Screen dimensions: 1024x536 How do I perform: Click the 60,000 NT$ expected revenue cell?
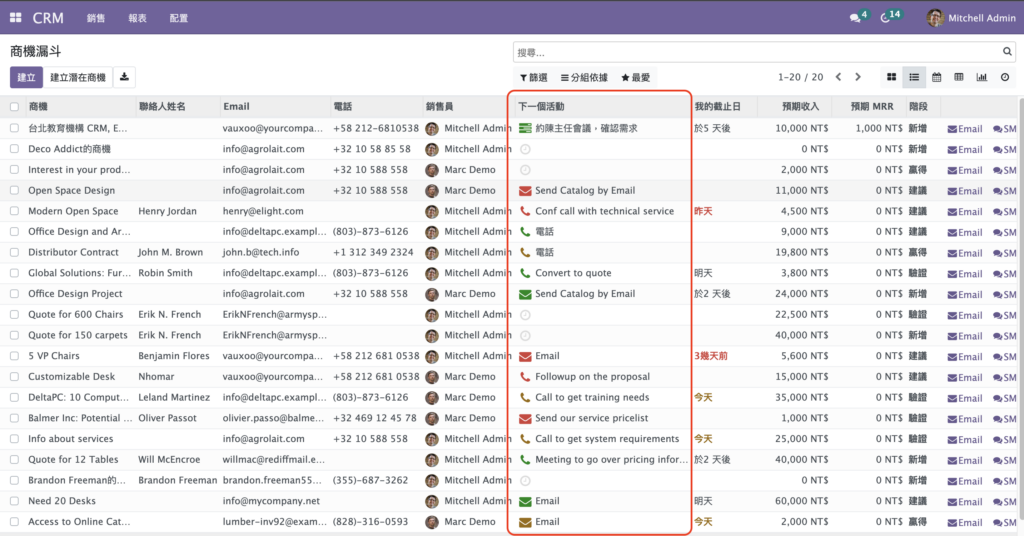click(801, 501)
